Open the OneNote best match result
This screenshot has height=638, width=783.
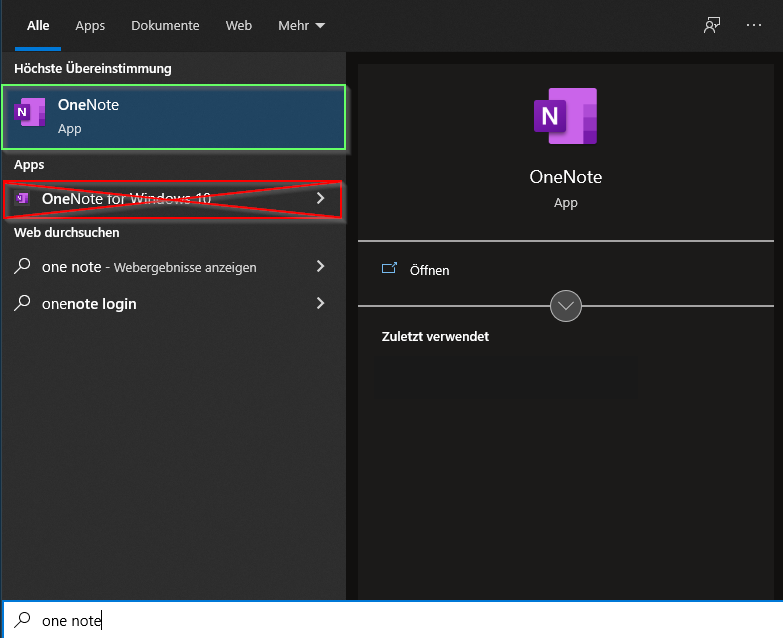(x=173, y=117)
